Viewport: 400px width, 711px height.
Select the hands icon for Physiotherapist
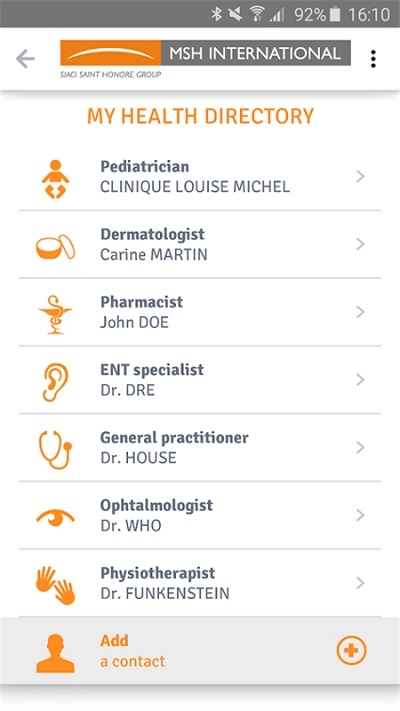click(x=55, y=585)
